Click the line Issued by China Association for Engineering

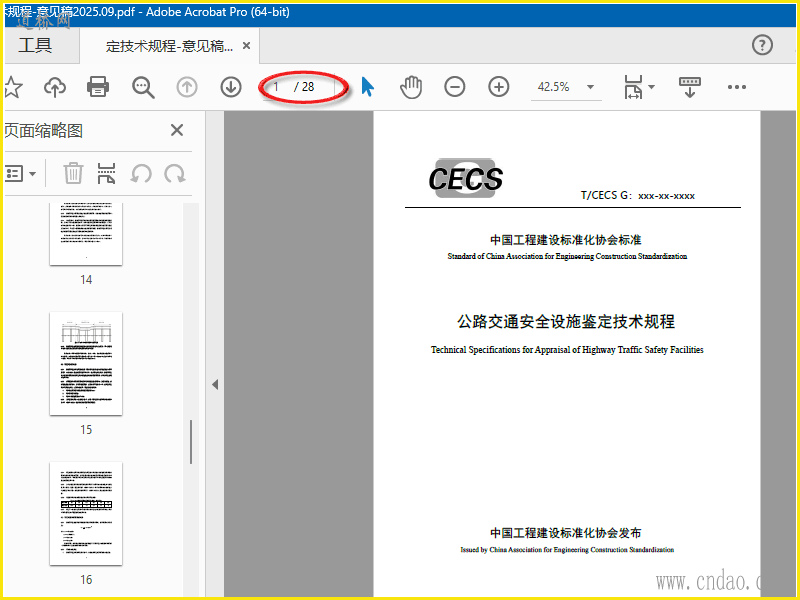coord(567,549)
